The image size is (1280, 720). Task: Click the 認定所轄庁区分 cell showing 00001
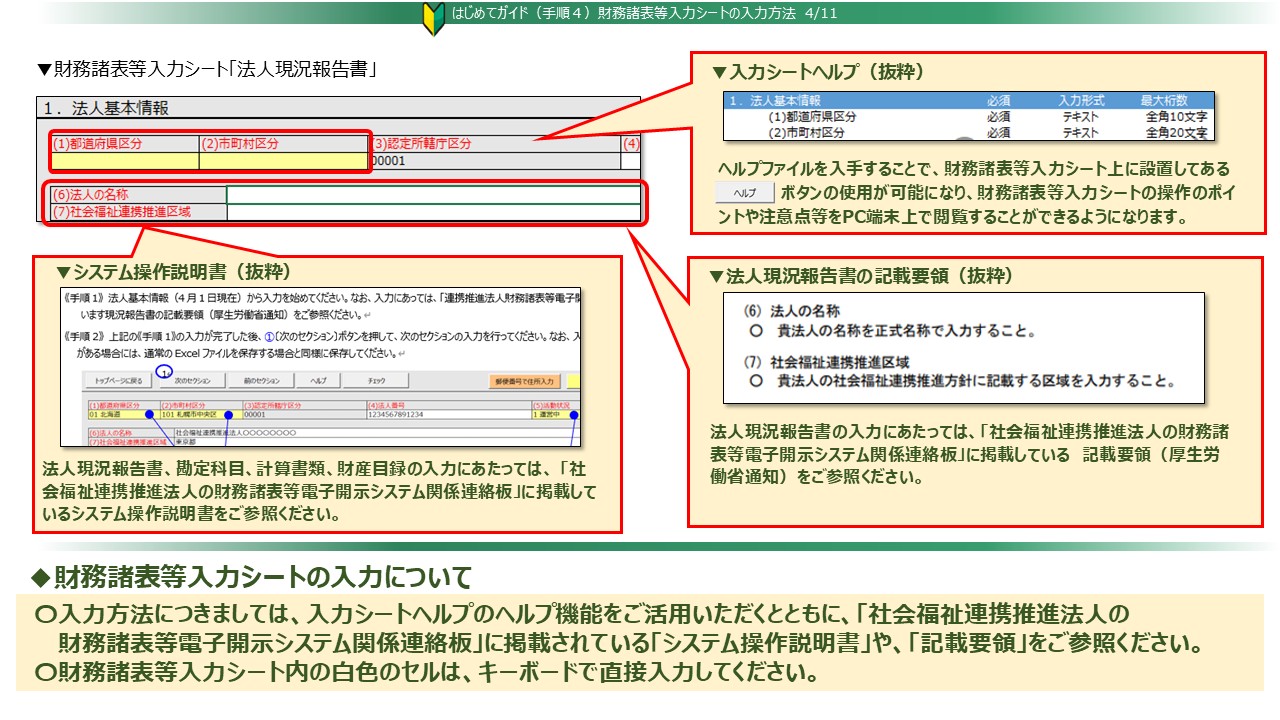(494, 161)
